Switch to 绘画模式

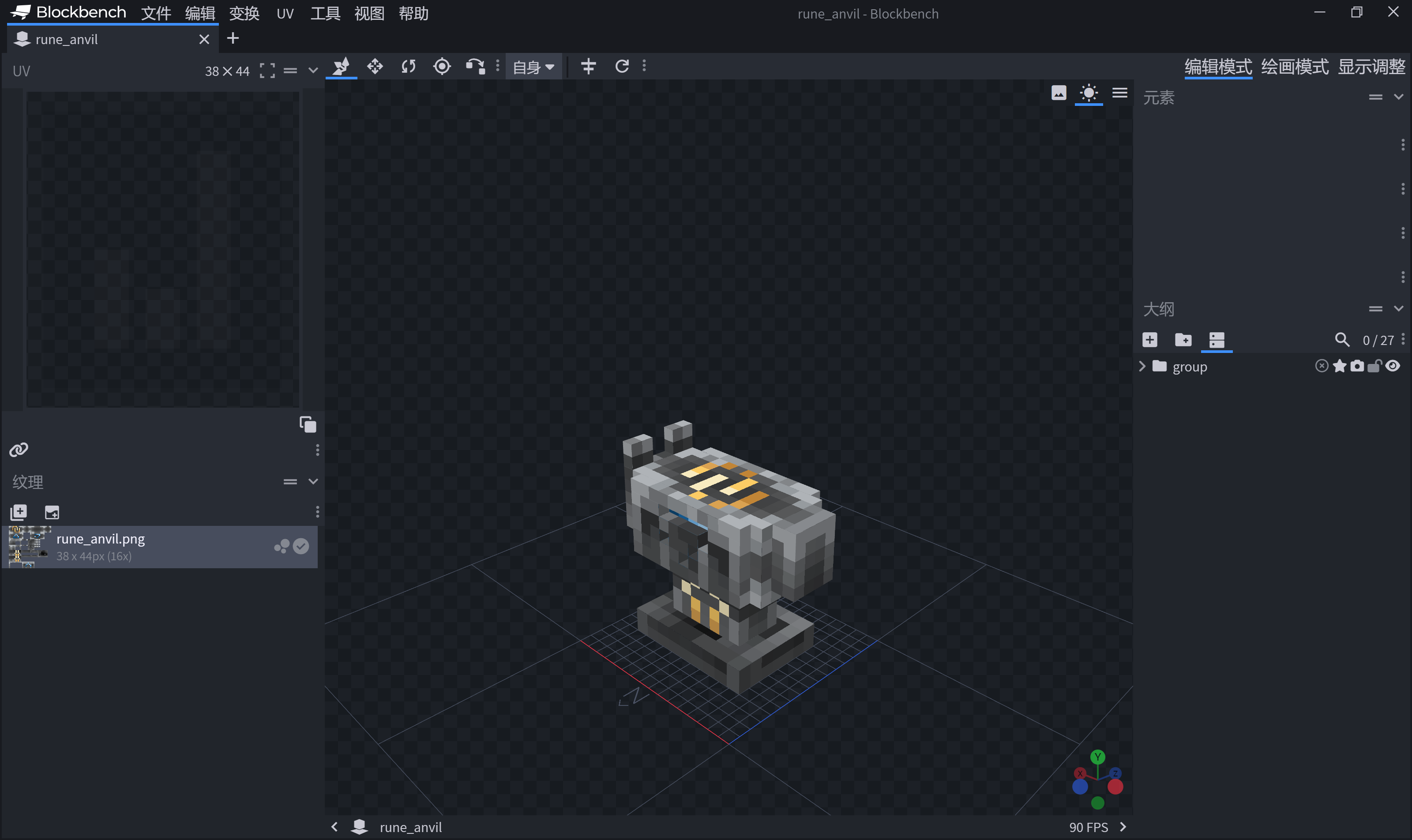(x=1295, y=67)
